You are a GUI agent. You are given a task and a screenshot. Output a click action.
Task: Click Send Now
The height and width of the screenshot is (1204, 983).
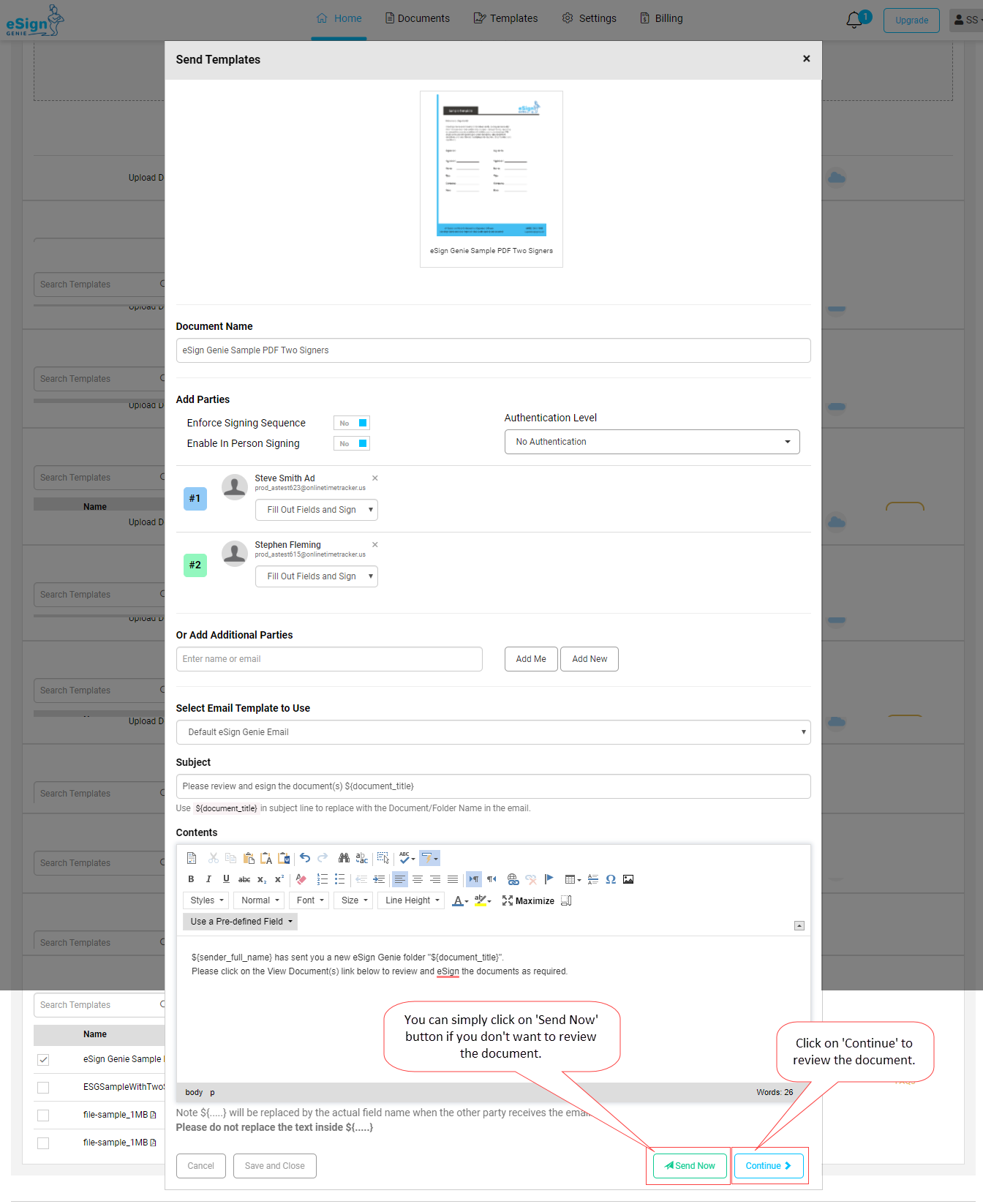tap(690, 1166)
